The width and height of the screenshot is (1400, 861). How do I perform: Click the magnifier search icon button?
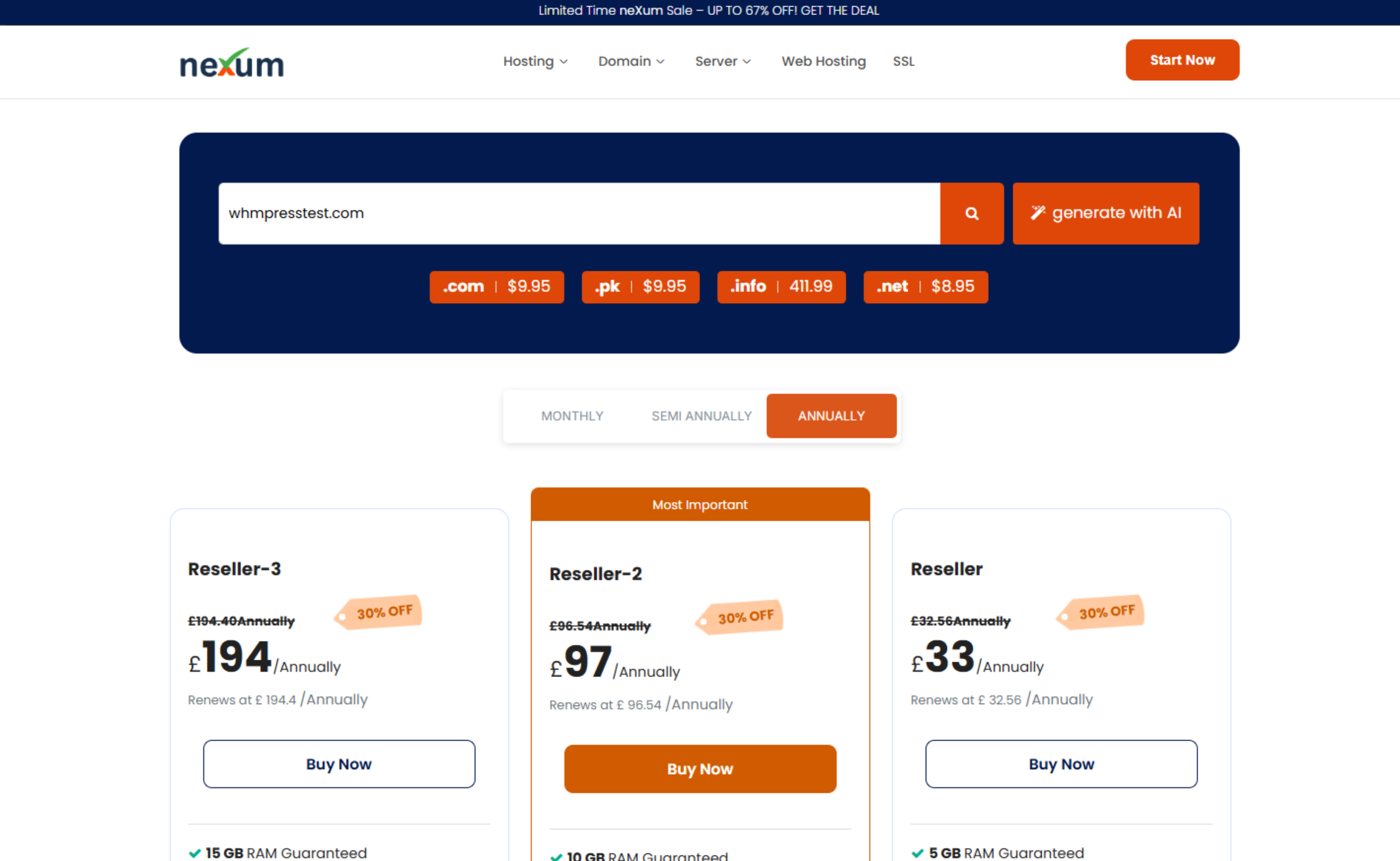pyautogui.click(x=971, y=213)
